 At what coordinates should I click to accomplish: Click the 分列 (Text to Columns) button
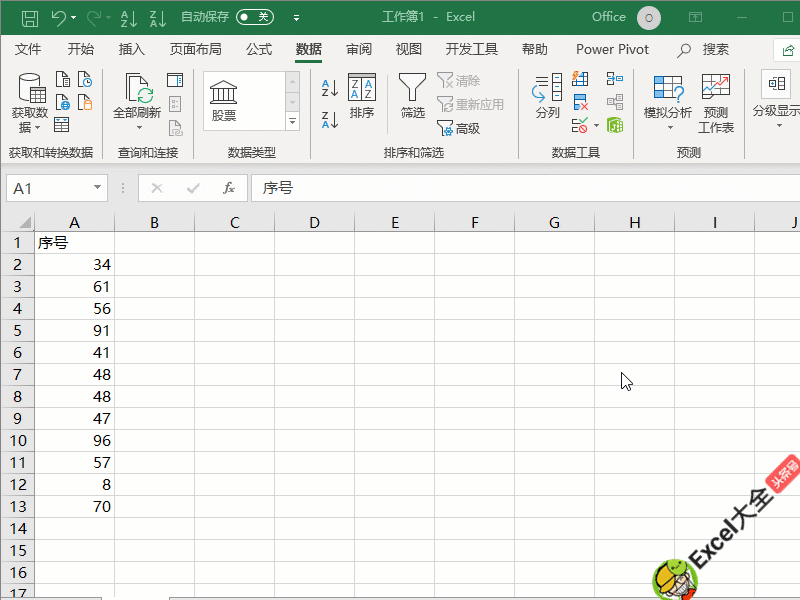click(547, 96)
